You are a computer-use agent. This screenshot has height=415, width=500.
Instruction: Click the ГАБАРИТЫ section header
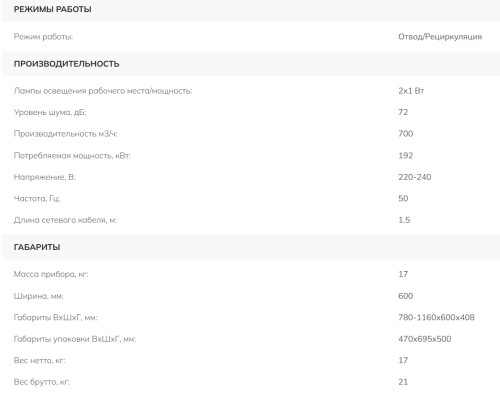pos(37,247)
